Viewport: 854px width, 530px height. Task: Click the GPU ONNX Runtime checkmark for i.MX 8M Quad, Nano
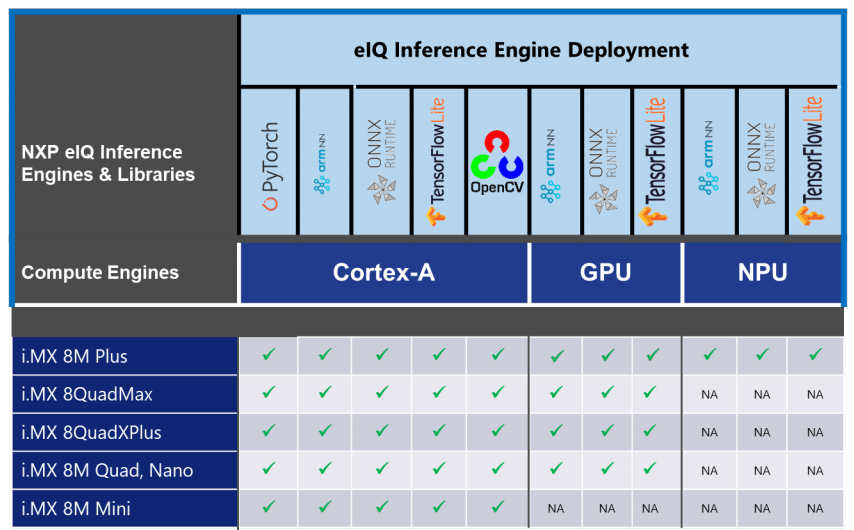pos(607,468)
